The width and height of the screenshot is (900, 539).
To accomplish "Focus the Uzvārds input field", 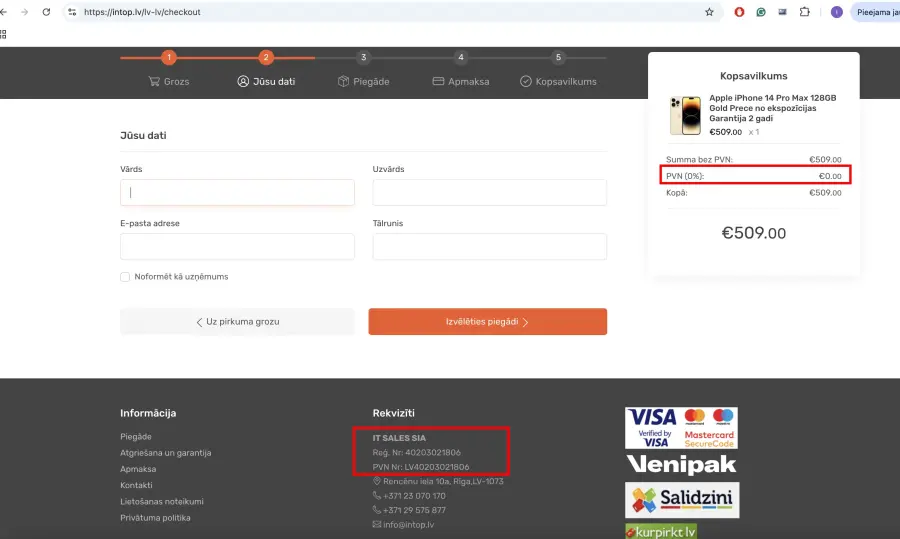I will (489, 192).
